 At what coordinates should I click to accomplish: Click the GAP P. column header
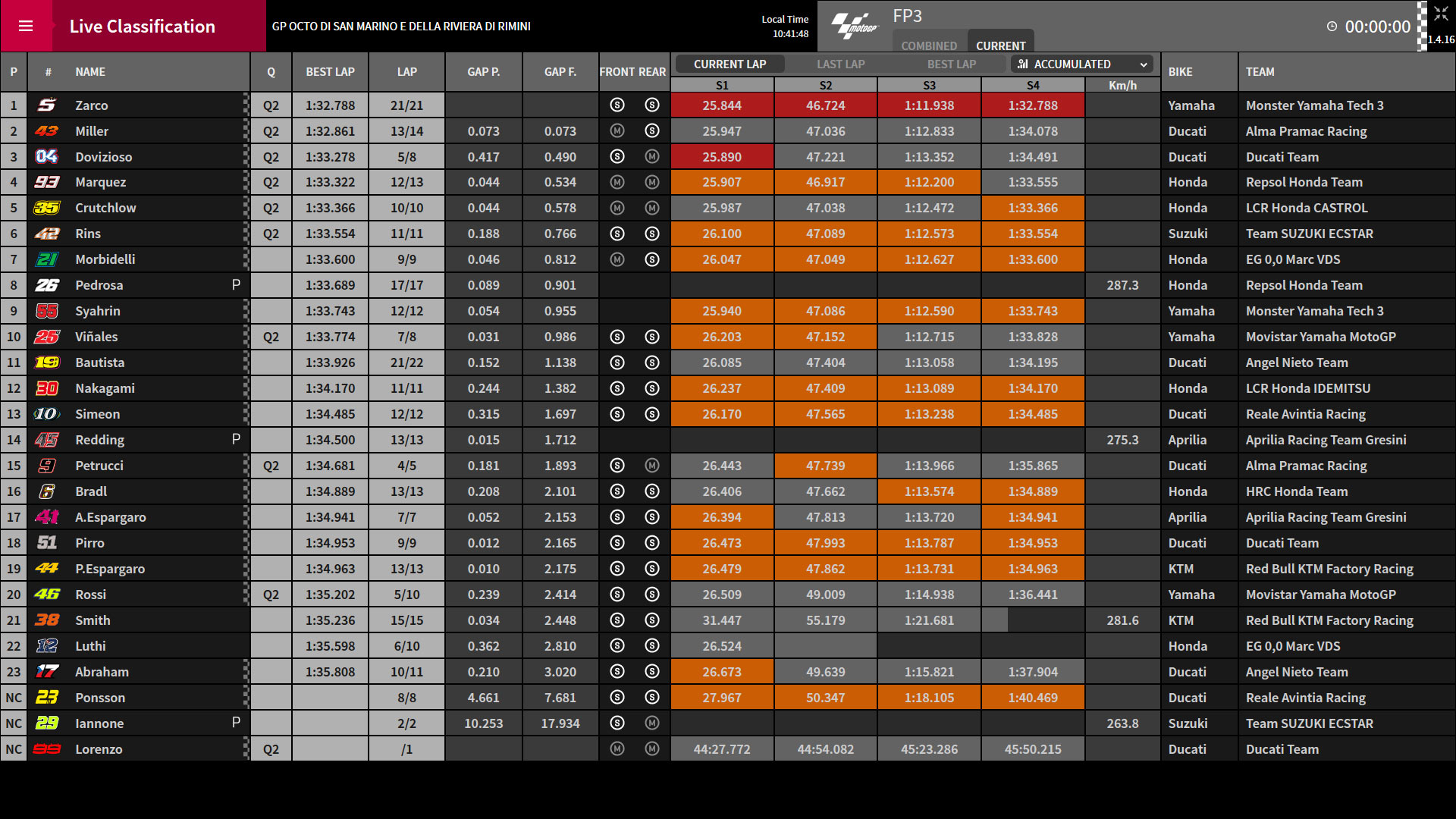point(484,72)
